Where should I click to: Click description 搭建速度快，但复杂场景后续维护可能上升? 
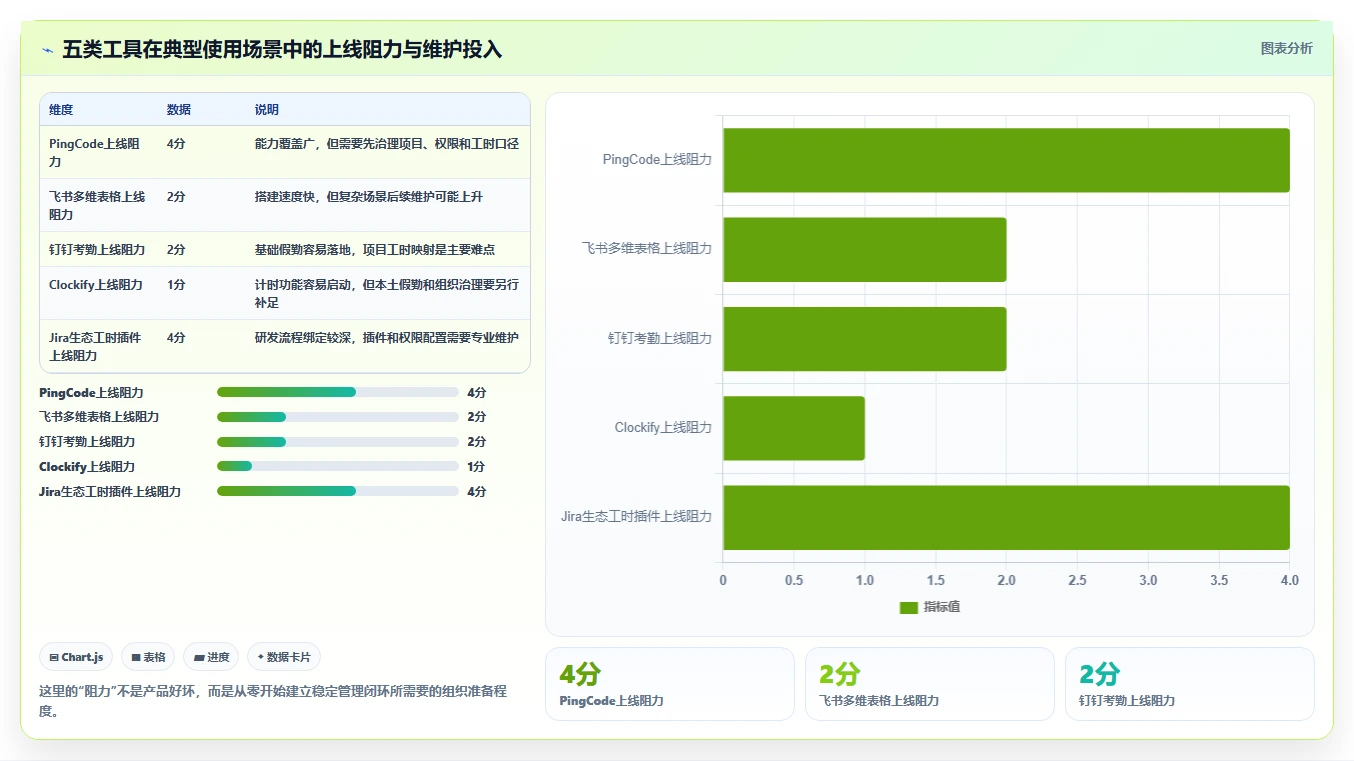click(369, 197)
